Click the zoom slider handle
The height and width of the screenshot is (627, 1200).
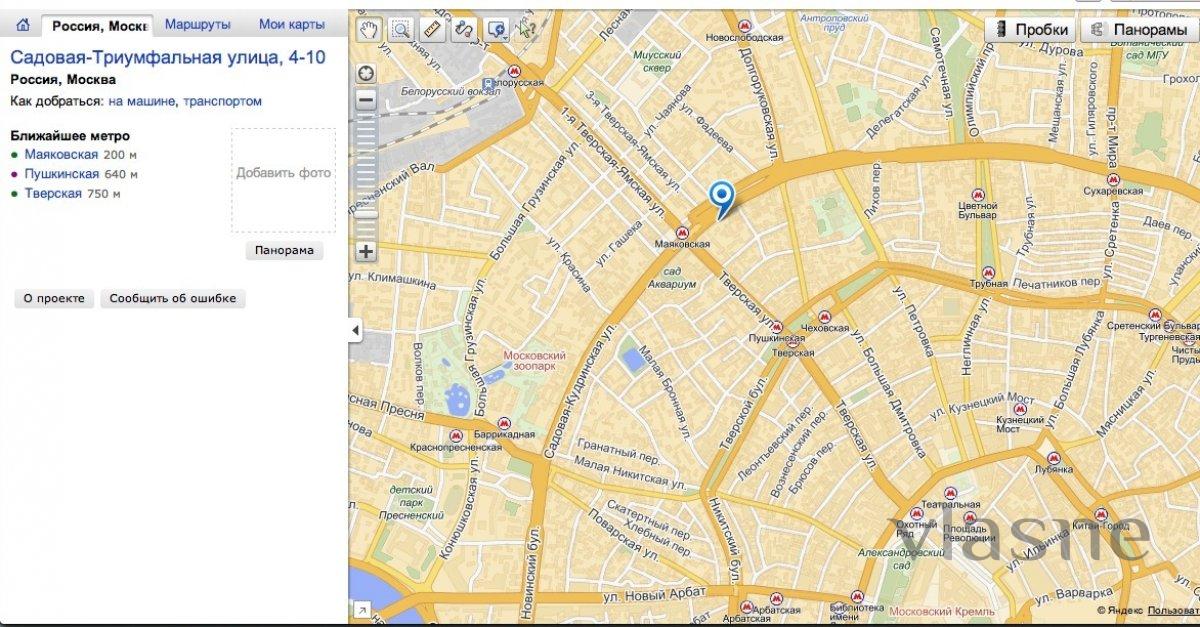pyautogui.click(x=366, y=212)
